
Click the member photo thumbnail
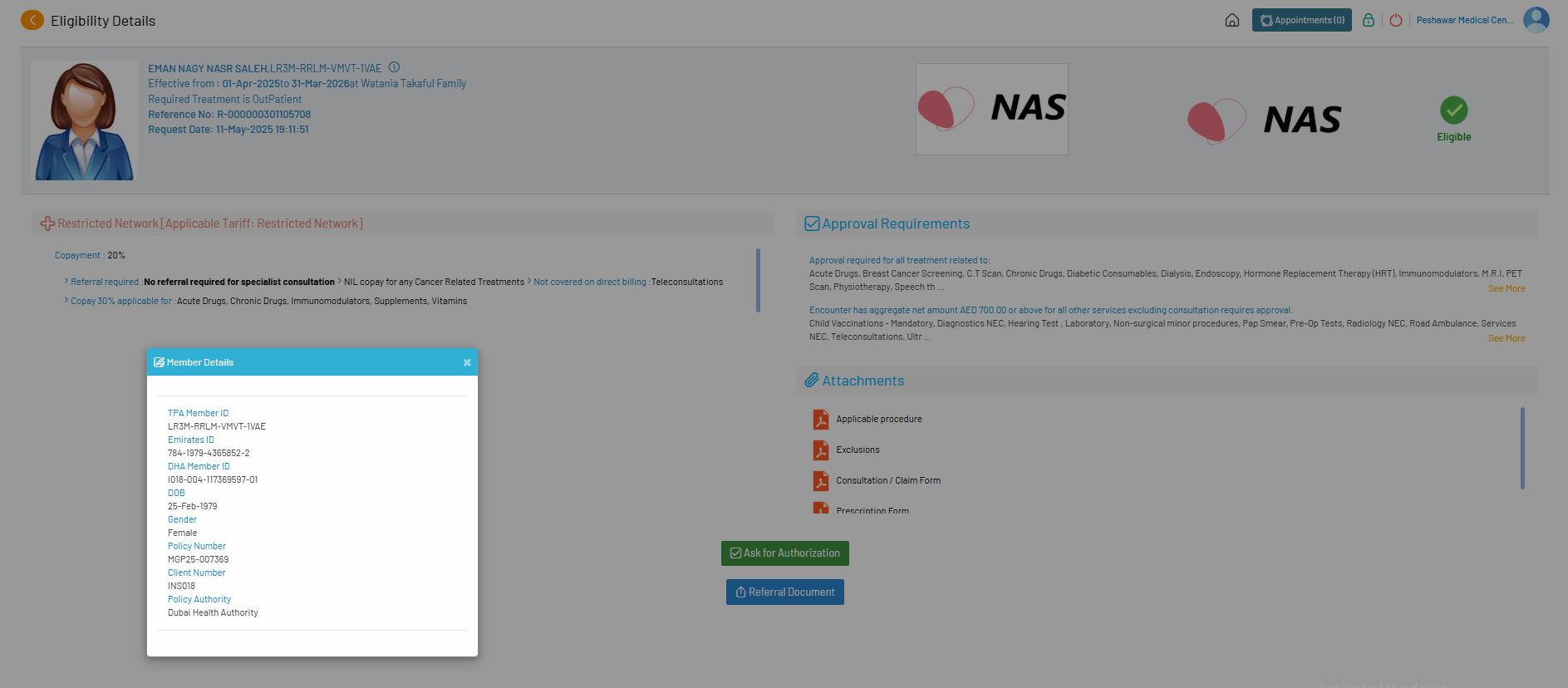84,120
